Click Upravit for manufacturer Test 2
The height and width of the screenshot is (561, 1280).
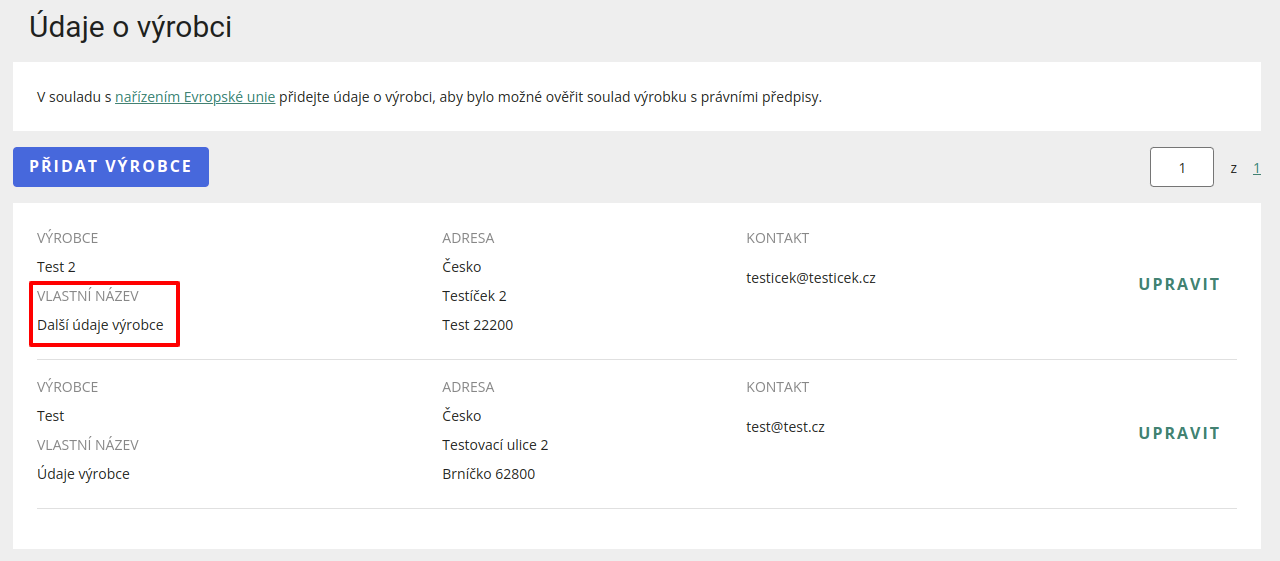[1179, 284]
